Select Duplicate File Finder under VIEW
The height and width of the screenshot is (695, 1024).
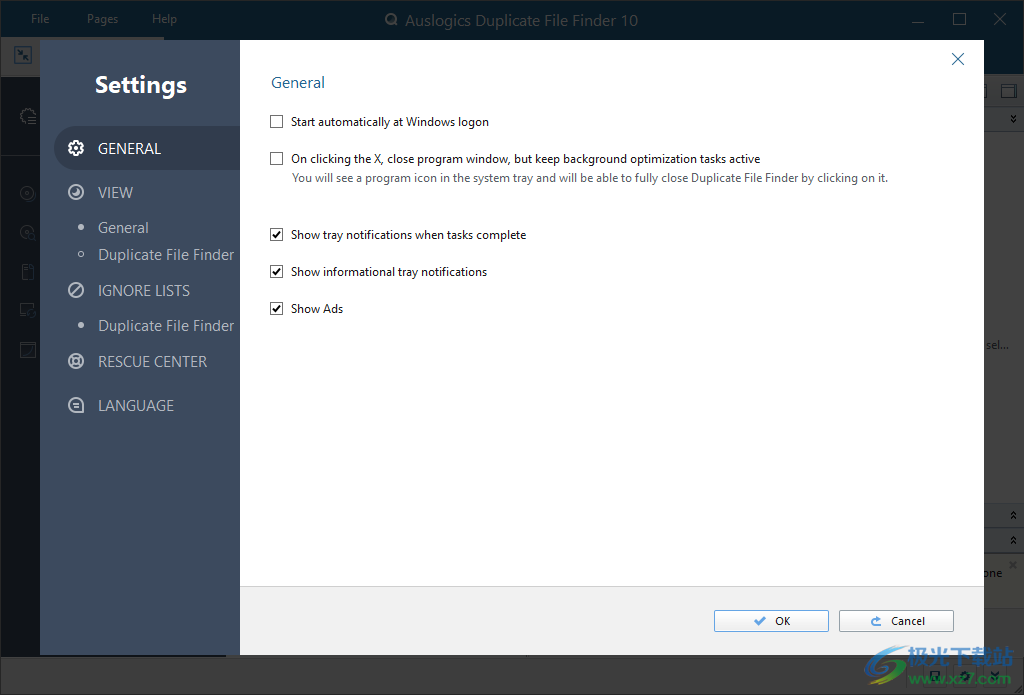(x=166, y=255)
